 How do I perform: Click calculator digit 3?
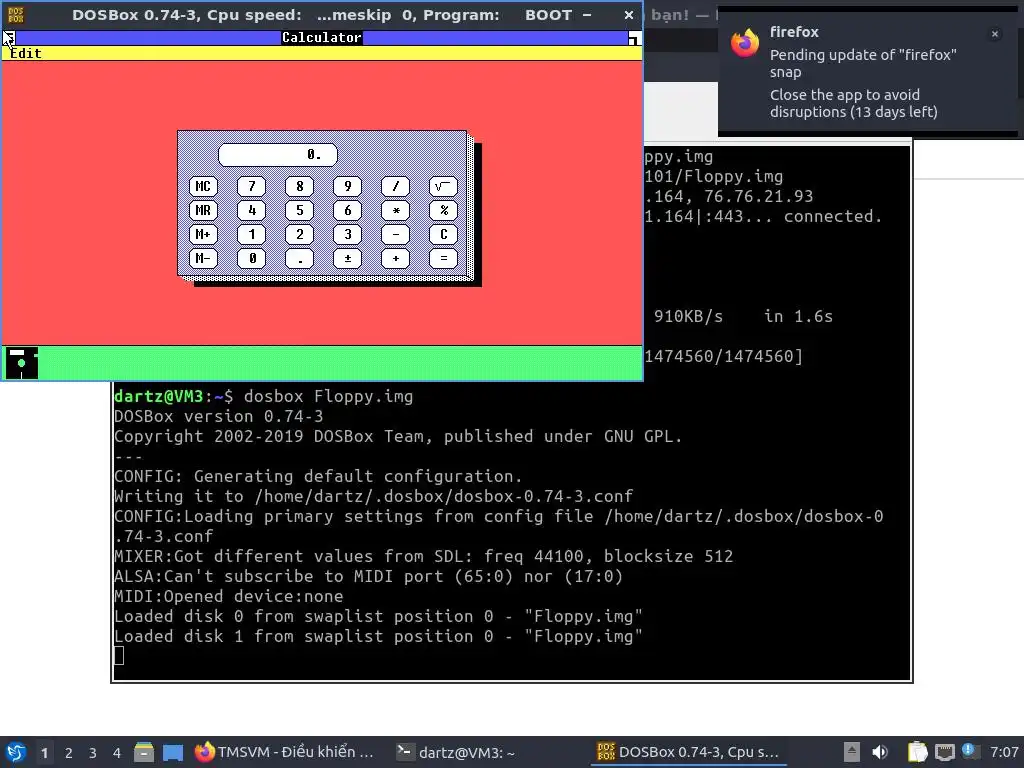point(347,234)
